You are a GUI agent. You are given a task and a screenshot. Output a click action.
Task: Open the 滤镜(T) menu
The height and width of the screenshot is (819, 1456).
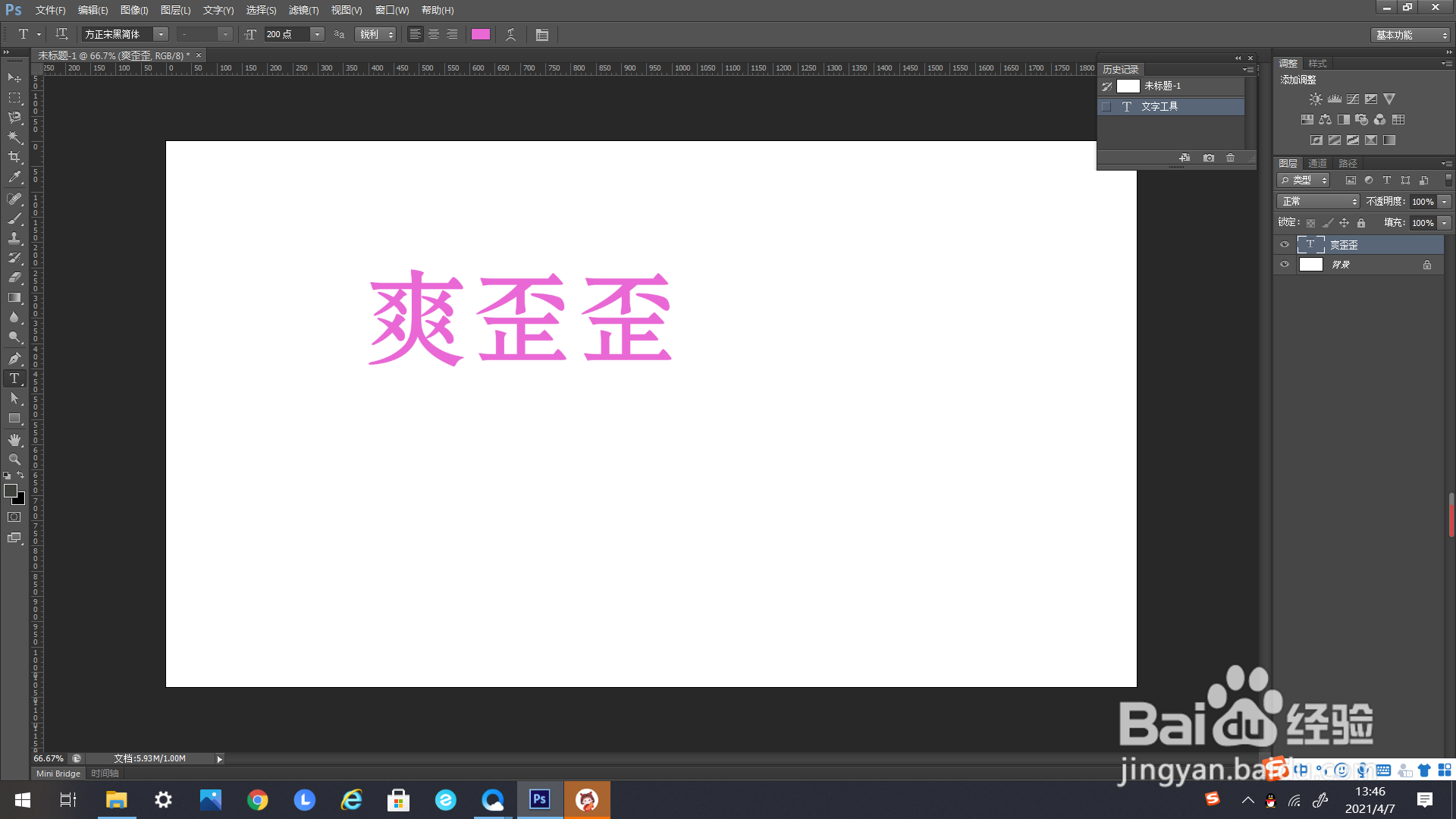click(x=303, y=10)
